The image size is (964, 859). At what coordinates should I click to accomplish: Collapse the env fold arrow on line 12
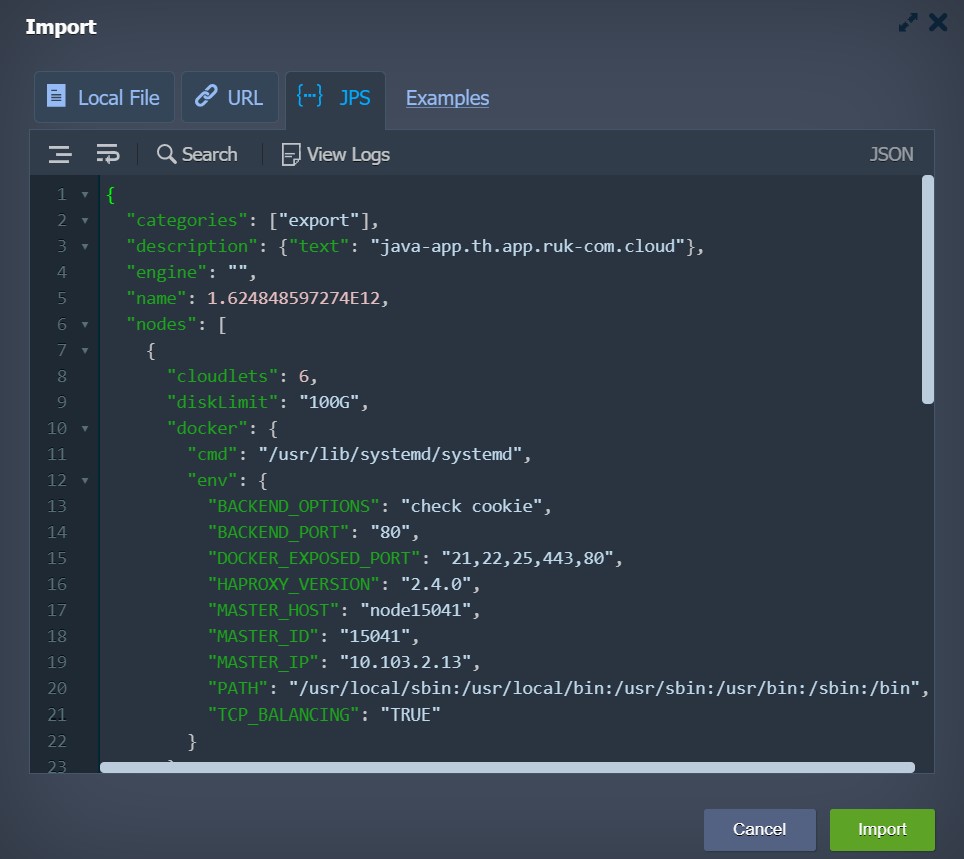85,480
